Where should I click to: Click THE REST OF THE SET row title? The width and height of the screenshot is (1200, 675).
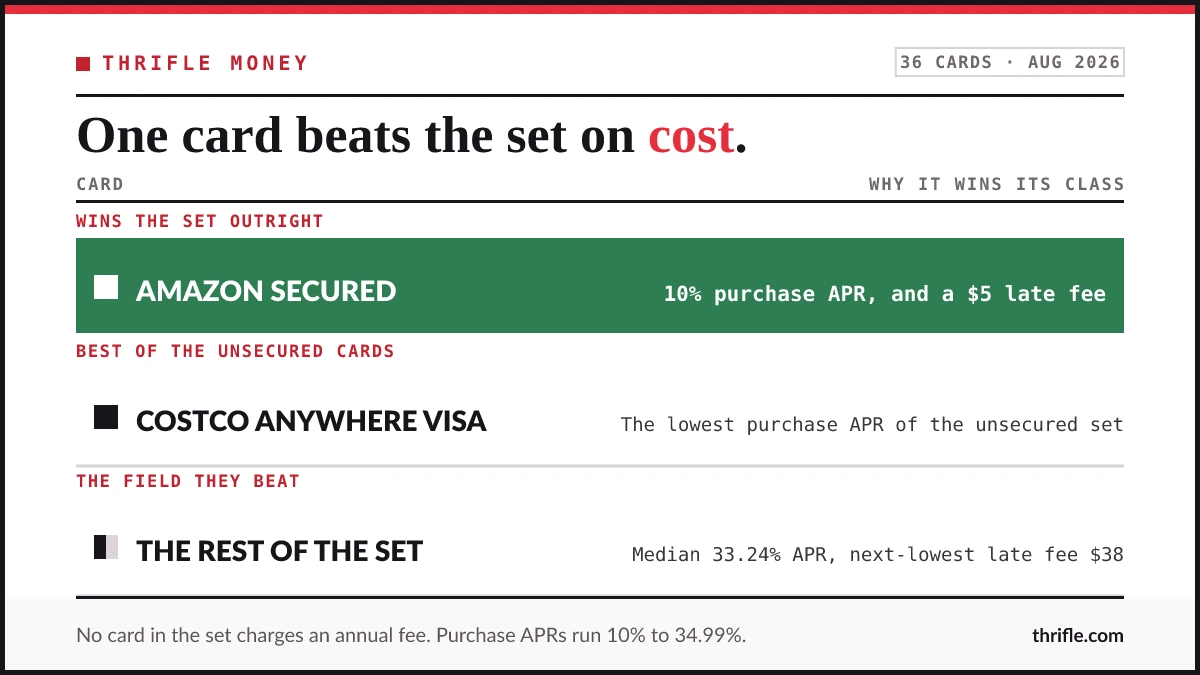tap(280, 551)
